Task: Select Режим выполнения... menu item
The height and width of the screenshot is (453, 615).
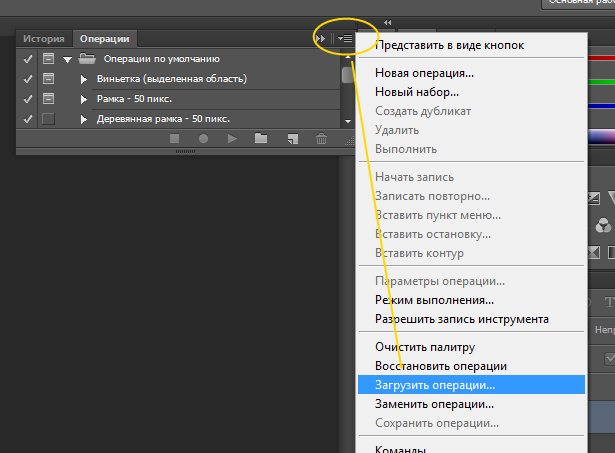Action: (x=471, y=300)
